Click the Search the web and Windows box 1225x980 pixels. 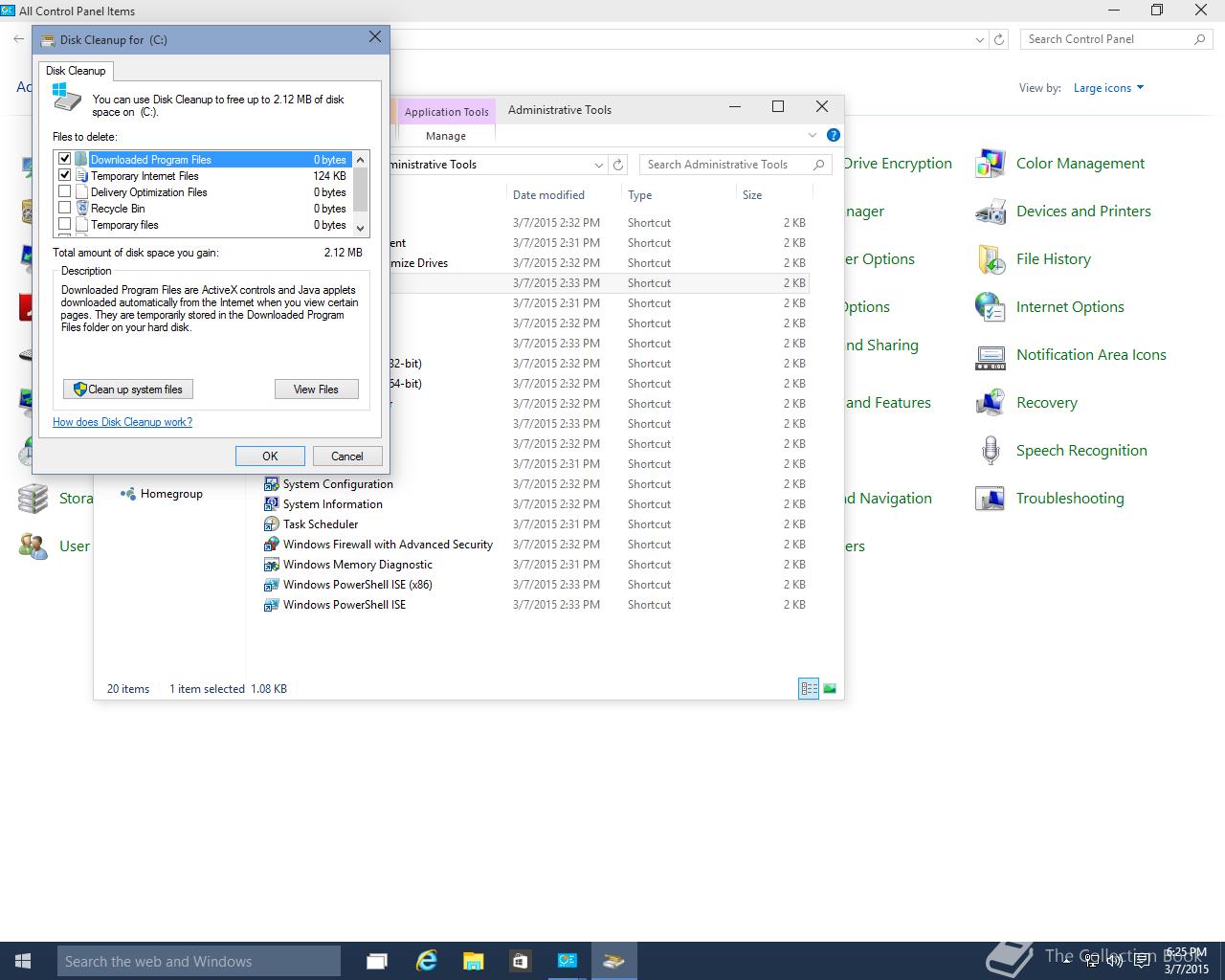click(x=198, y=961)
